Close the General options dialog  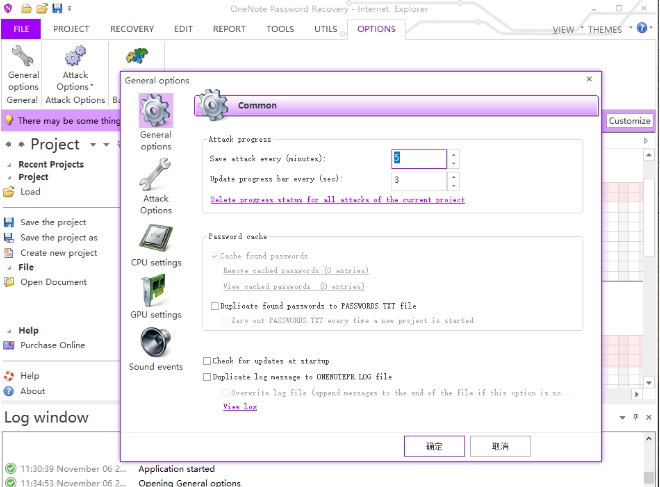pos(589,79)
